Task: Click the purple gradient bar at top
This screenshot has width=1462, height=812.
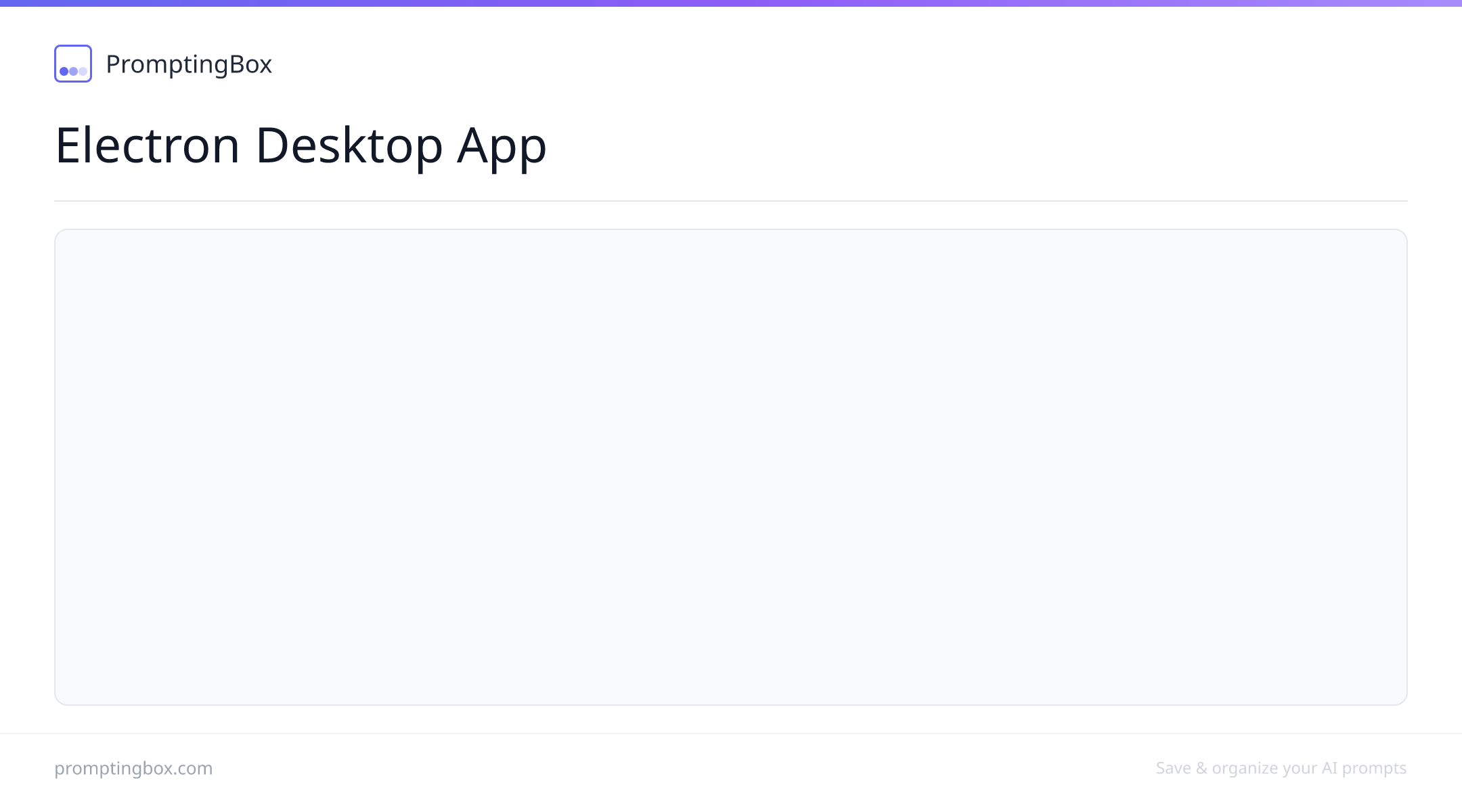Action: point(731,3)
